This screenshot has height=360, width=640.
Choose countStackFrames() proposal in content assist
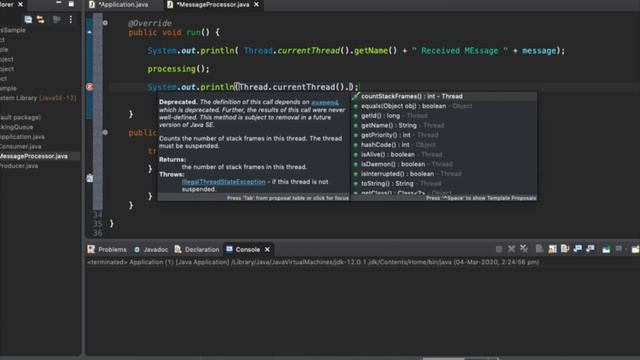444,96
